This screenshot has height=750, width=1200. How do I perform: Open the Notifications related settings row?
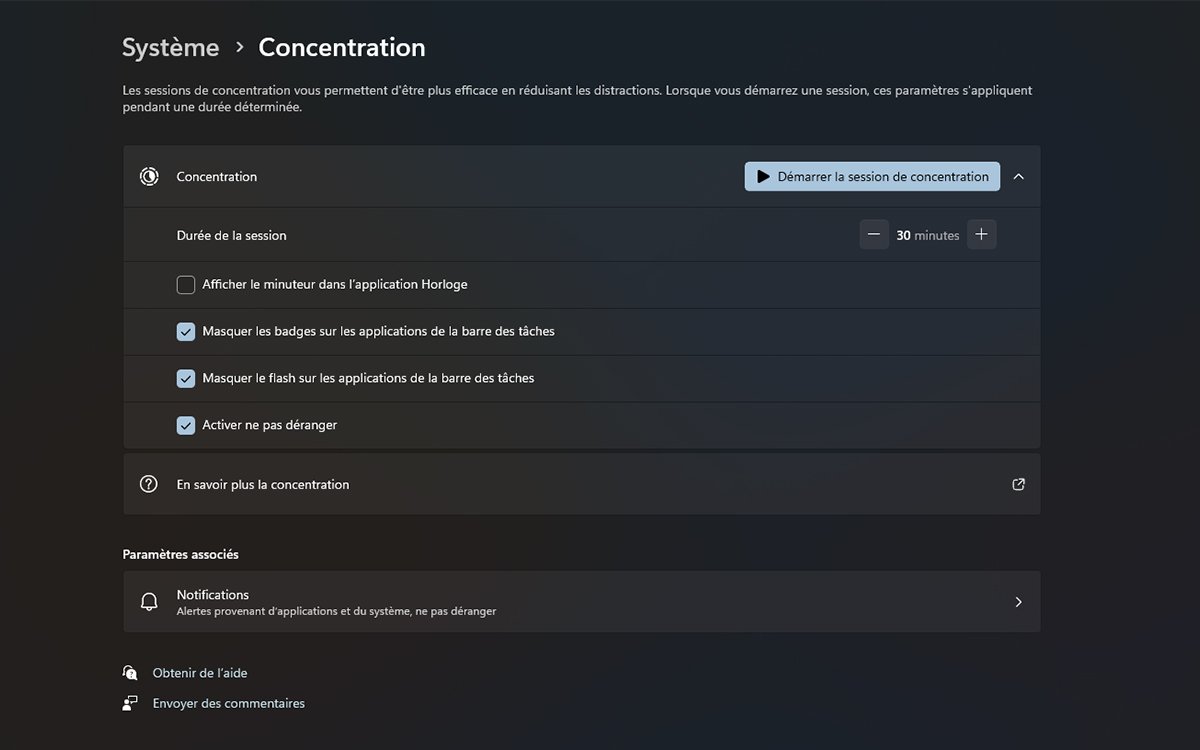[x=581, y=602]
